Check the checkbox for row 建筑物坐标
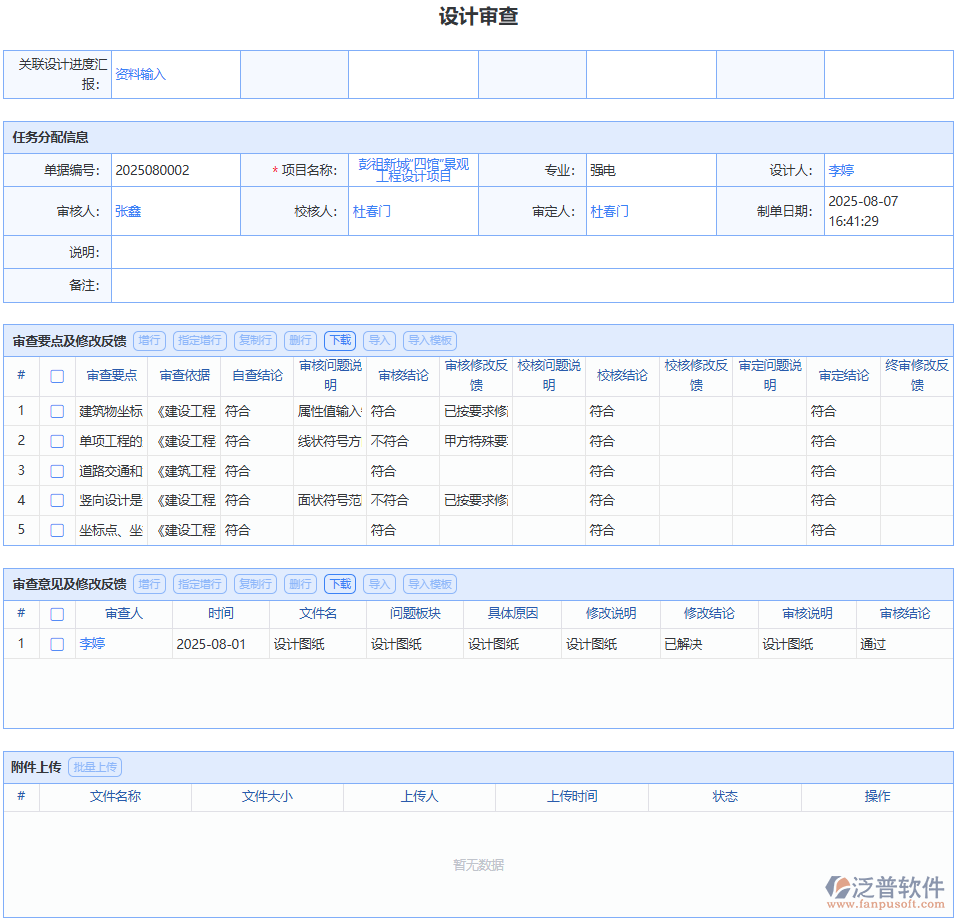This screenshot has width=955, height=920. 56,410
